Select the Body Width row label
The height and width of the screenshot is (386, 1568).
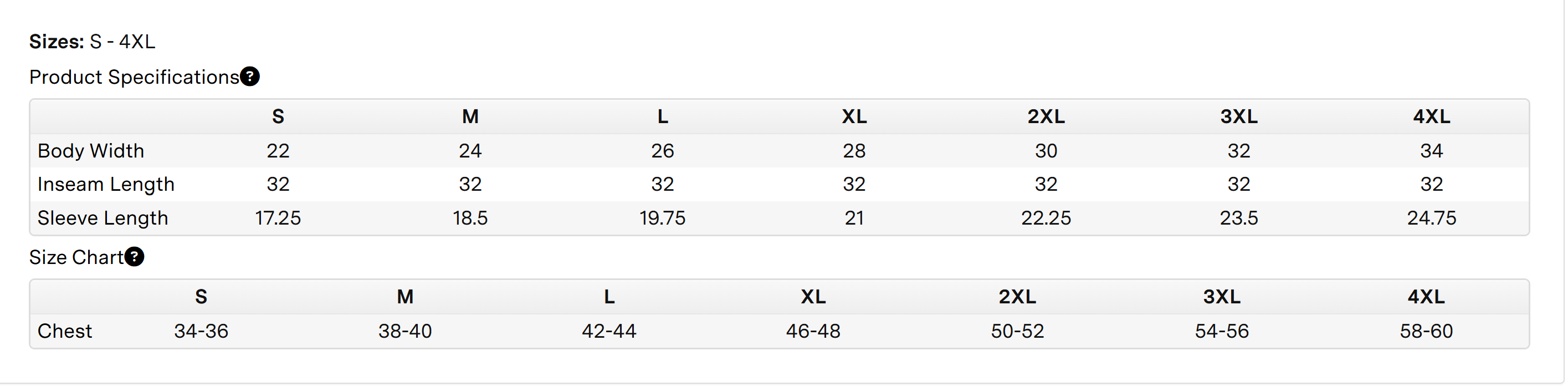point(91,150)
